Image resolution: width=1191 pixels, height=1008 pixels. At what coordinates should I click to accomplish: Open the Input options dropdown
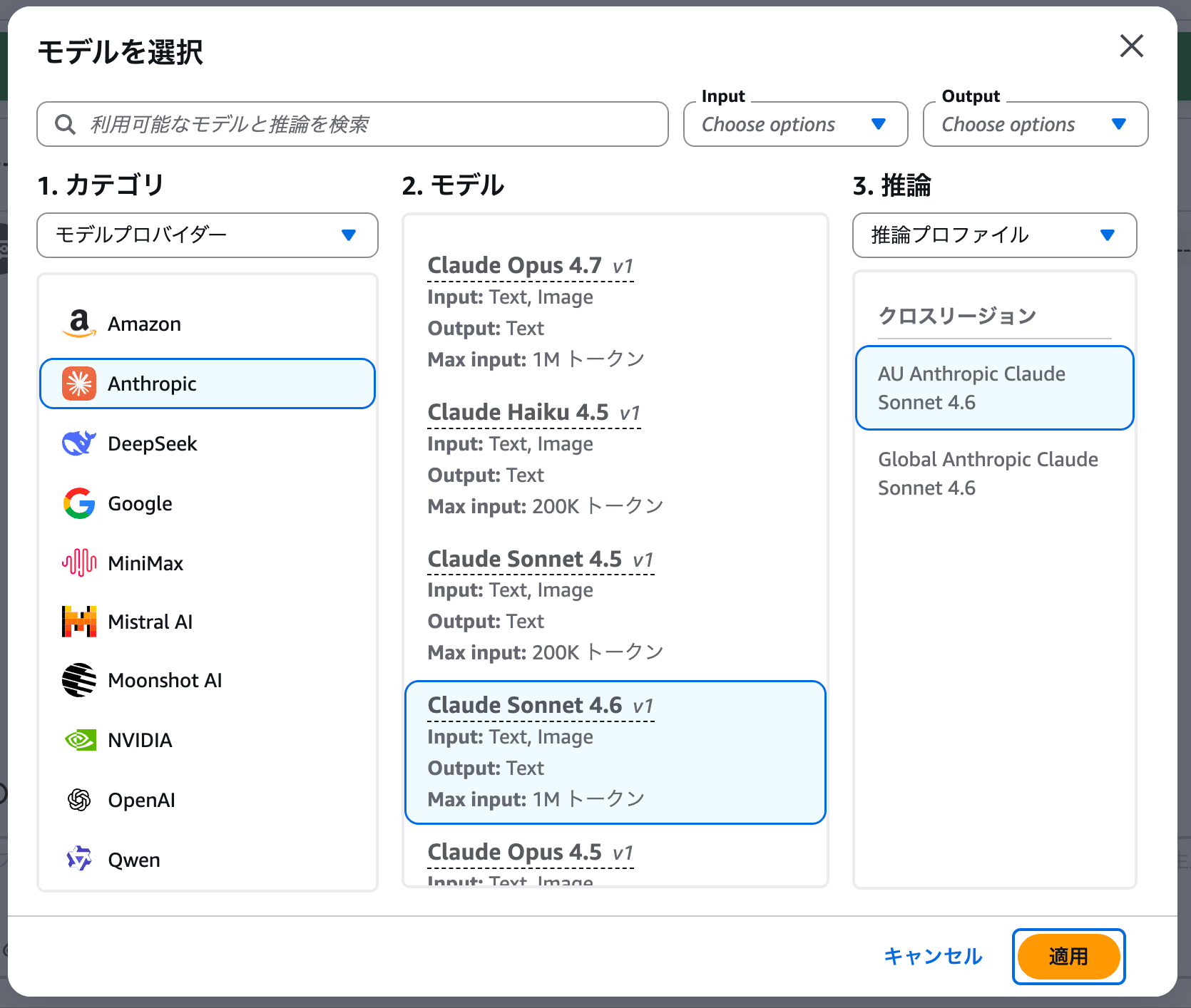click(796, 124)
